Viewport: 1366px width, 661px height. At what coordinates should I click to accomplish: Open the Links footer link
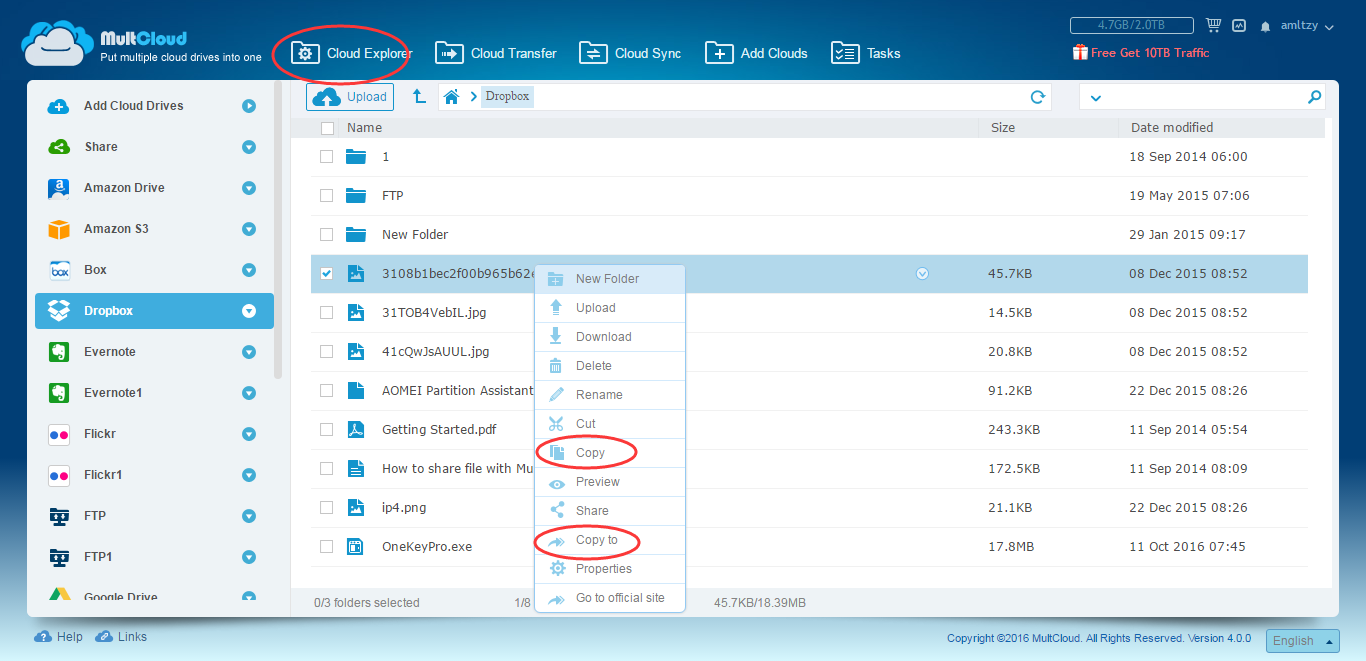(121, 637)
